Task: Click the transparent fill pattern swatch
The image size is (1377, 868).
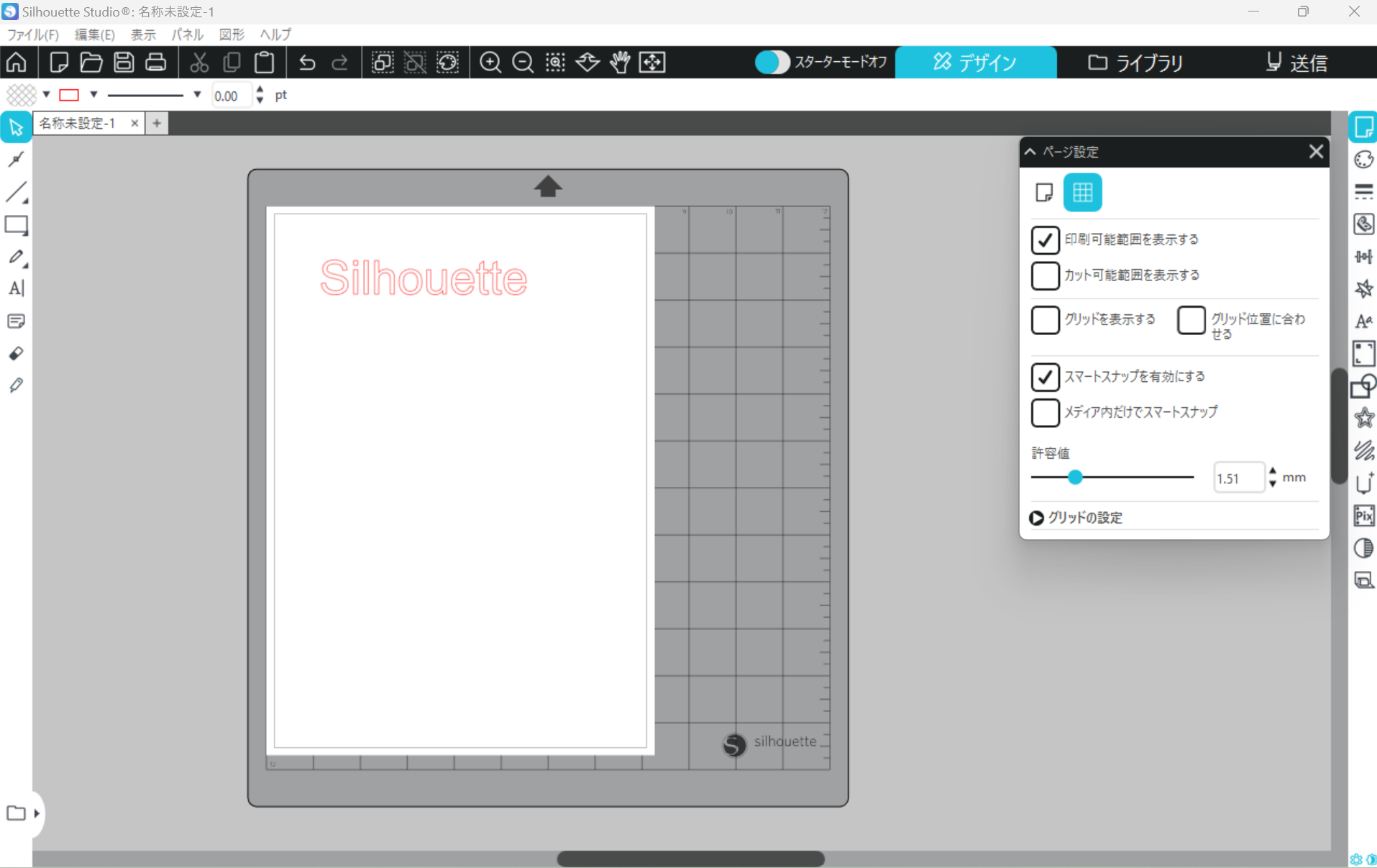Action: (x=22, y=95)
